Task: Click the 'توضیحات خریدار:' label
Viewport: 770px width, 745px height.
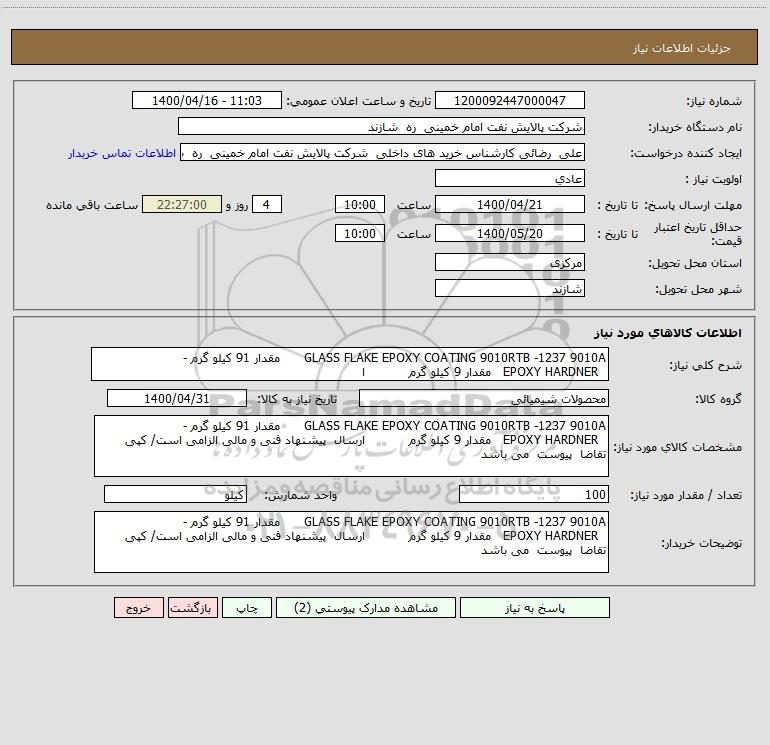Action: coord(701,543)
